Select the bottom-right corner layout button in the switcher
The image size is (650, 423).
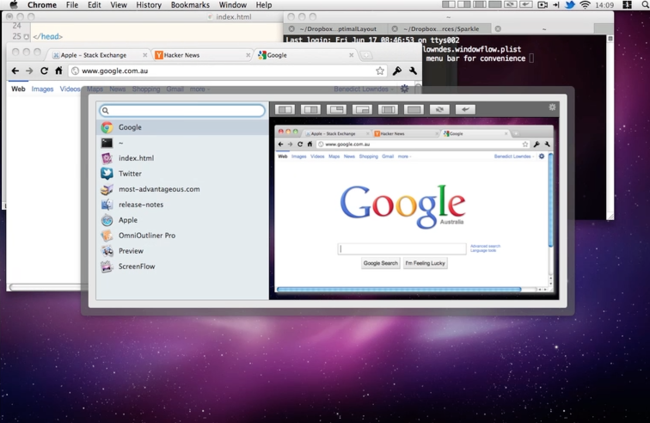362,109
